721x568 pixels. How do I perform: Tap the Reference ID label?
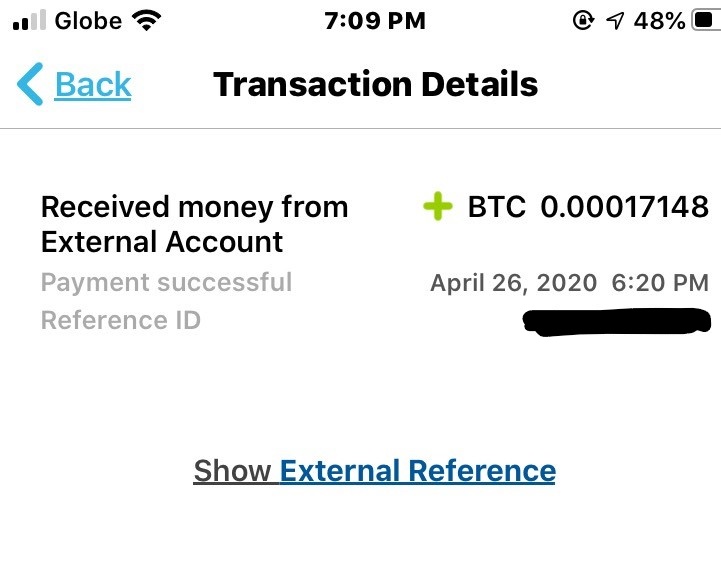(x=120, y=320)
